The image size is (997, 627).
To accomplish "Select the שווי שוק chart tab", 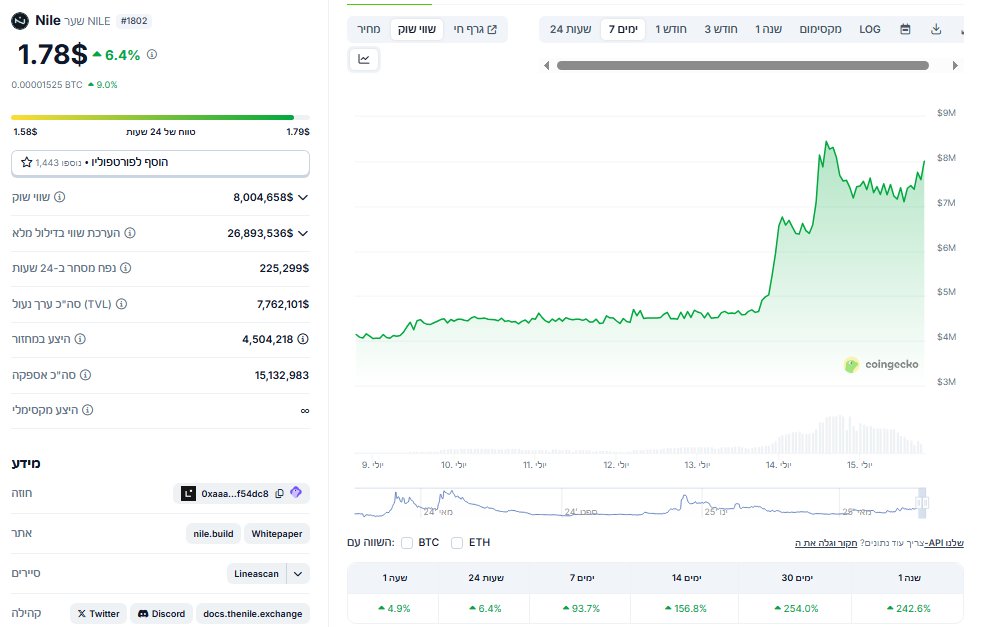I will click(416, 29).
